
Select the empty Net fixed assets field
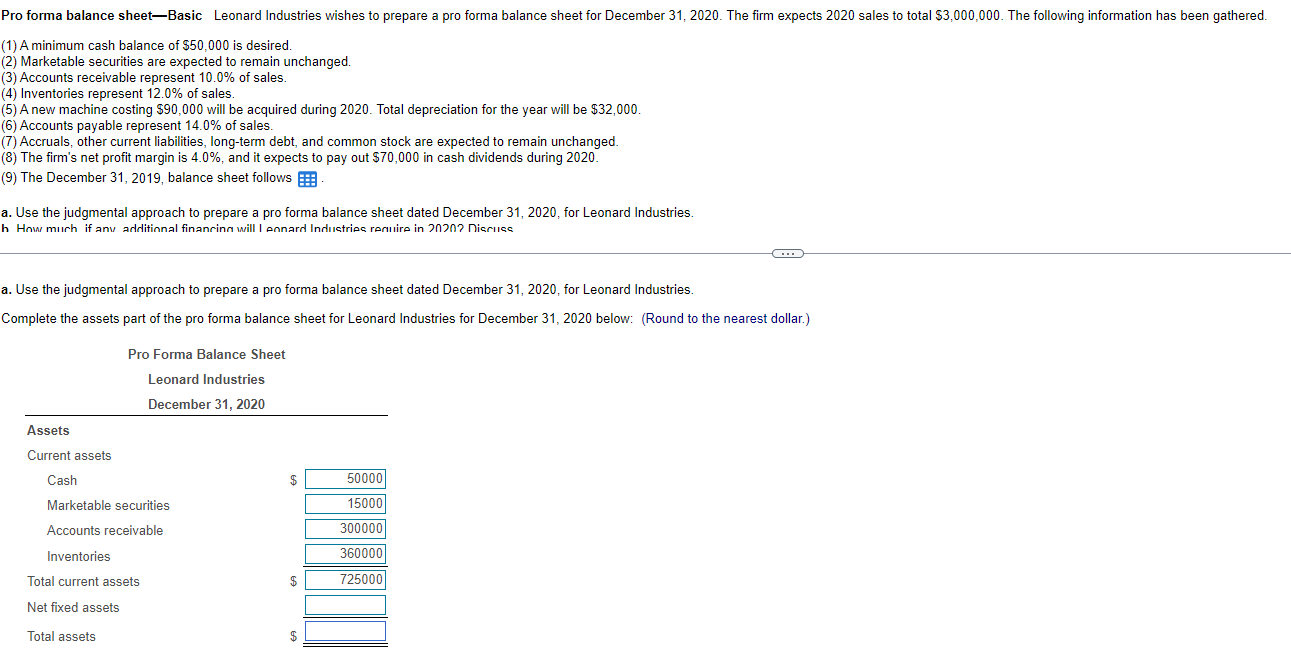(x=345, y=606)
